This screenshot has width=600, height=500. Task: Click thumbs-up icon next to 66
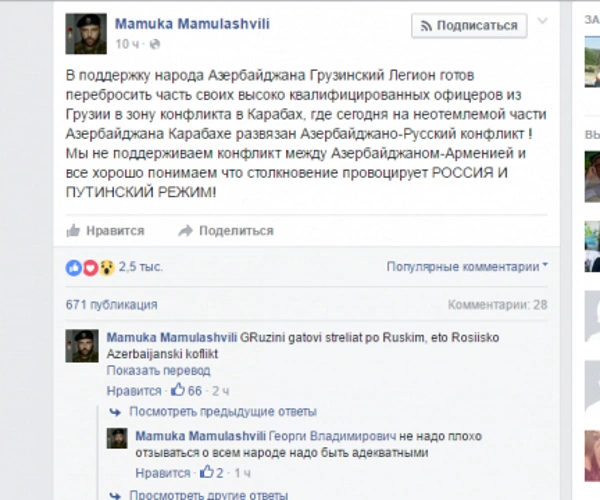coord(178,390)
